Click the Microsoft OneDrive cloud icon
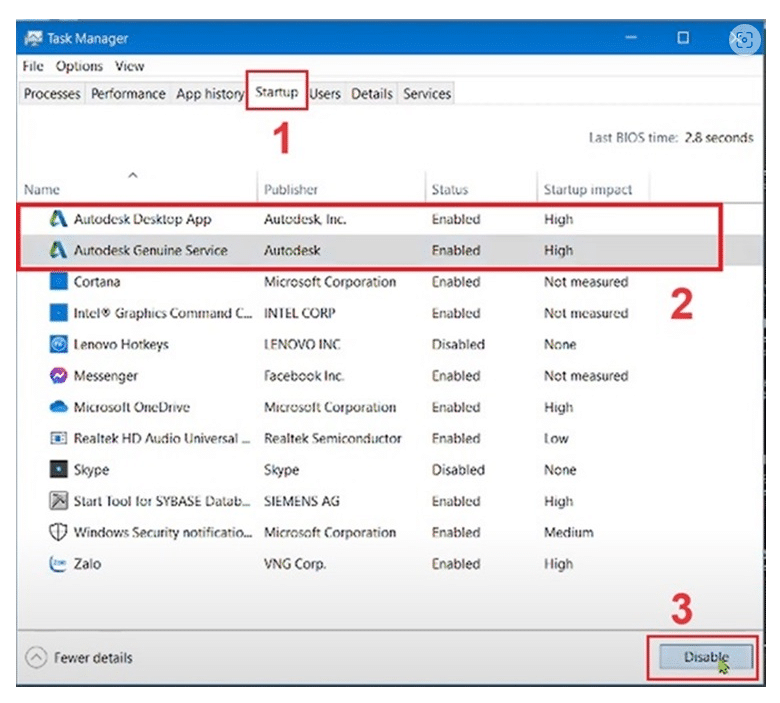Screen dimensions: 780x703 coord(58,408)
